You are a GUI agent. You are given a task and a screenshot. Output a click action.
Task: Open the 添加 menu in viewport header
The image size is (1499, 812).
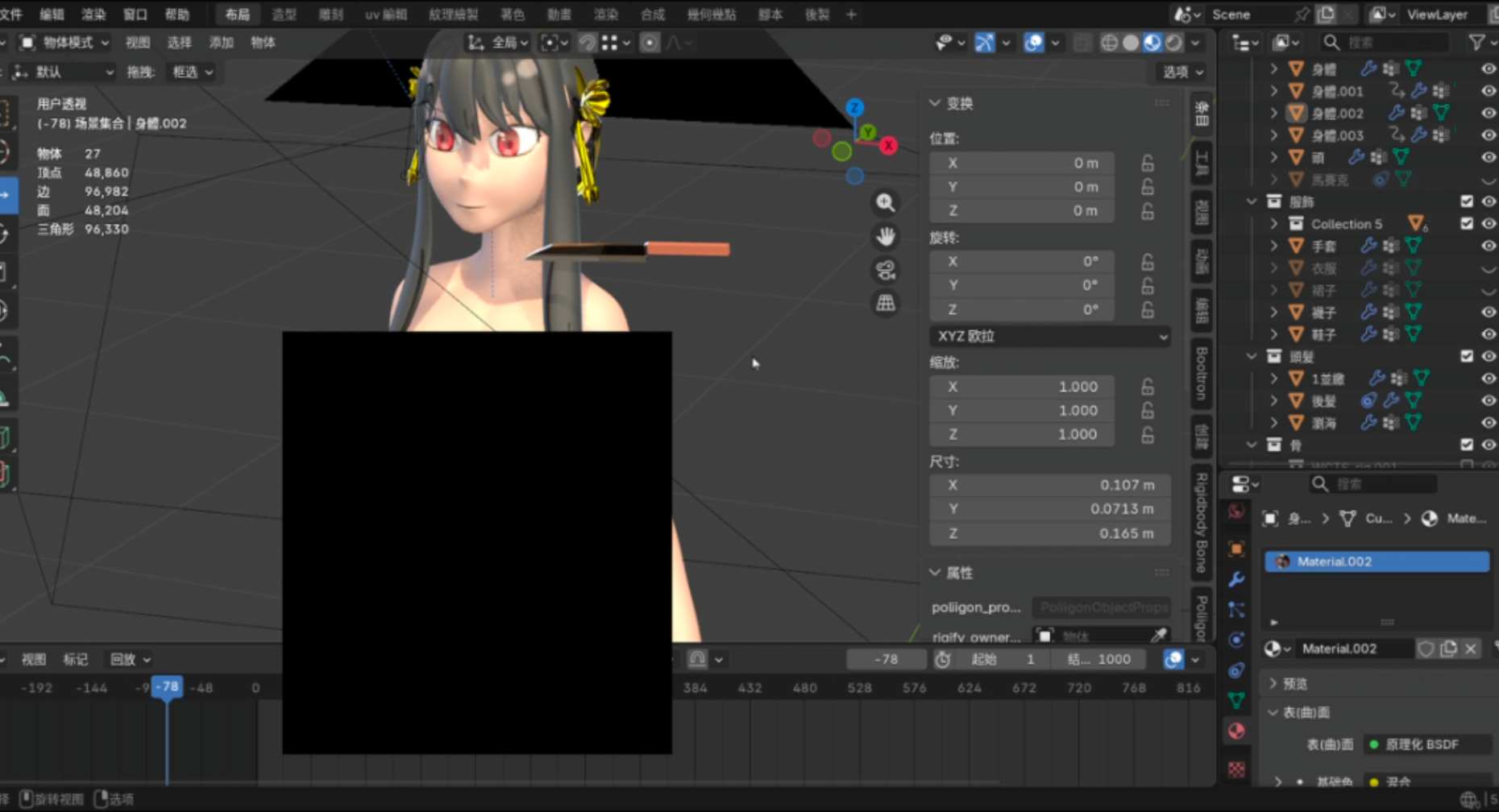tap(221, 43)
